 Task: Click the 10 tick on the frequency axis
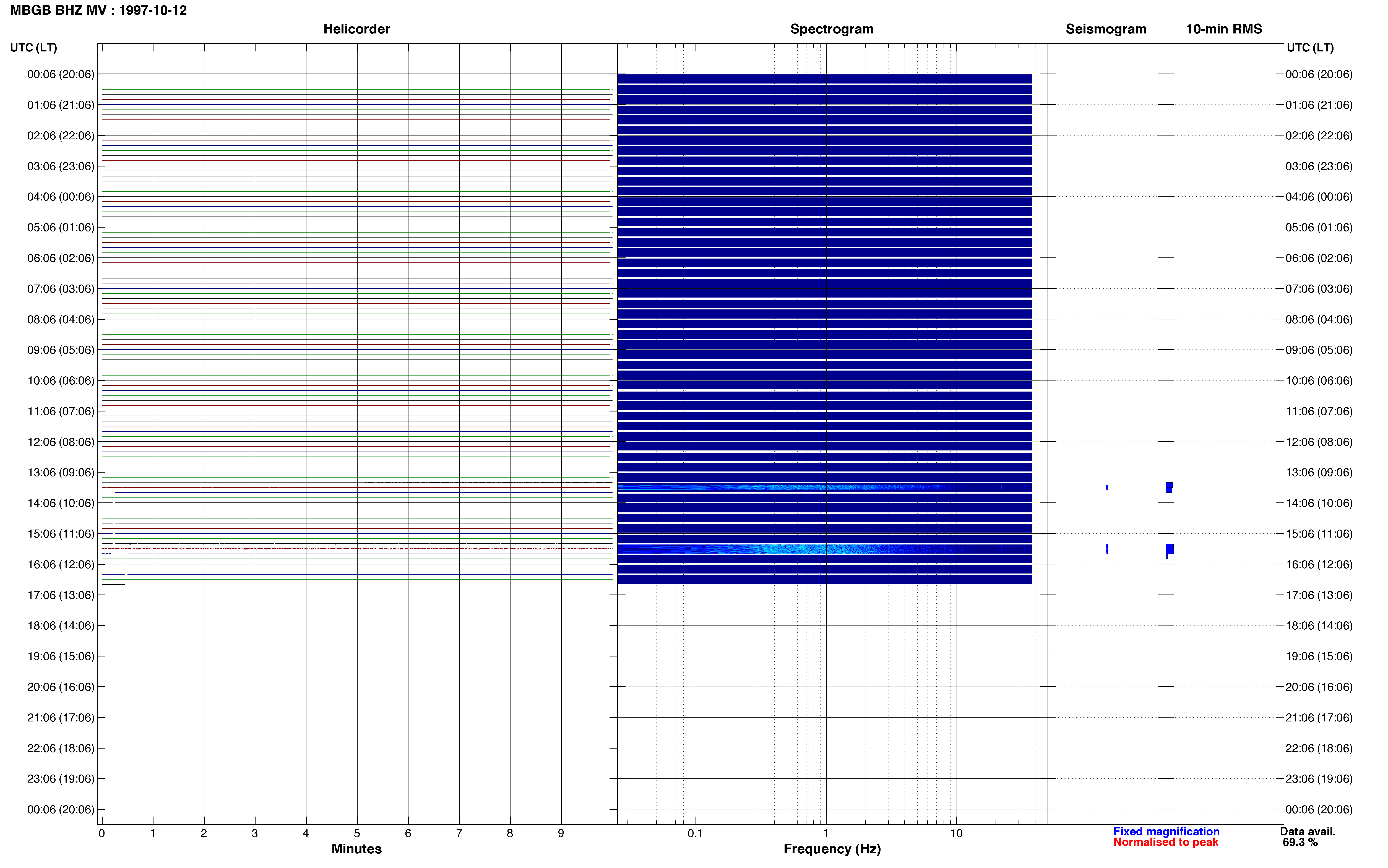pyautogui.click(x=956, y=833)
